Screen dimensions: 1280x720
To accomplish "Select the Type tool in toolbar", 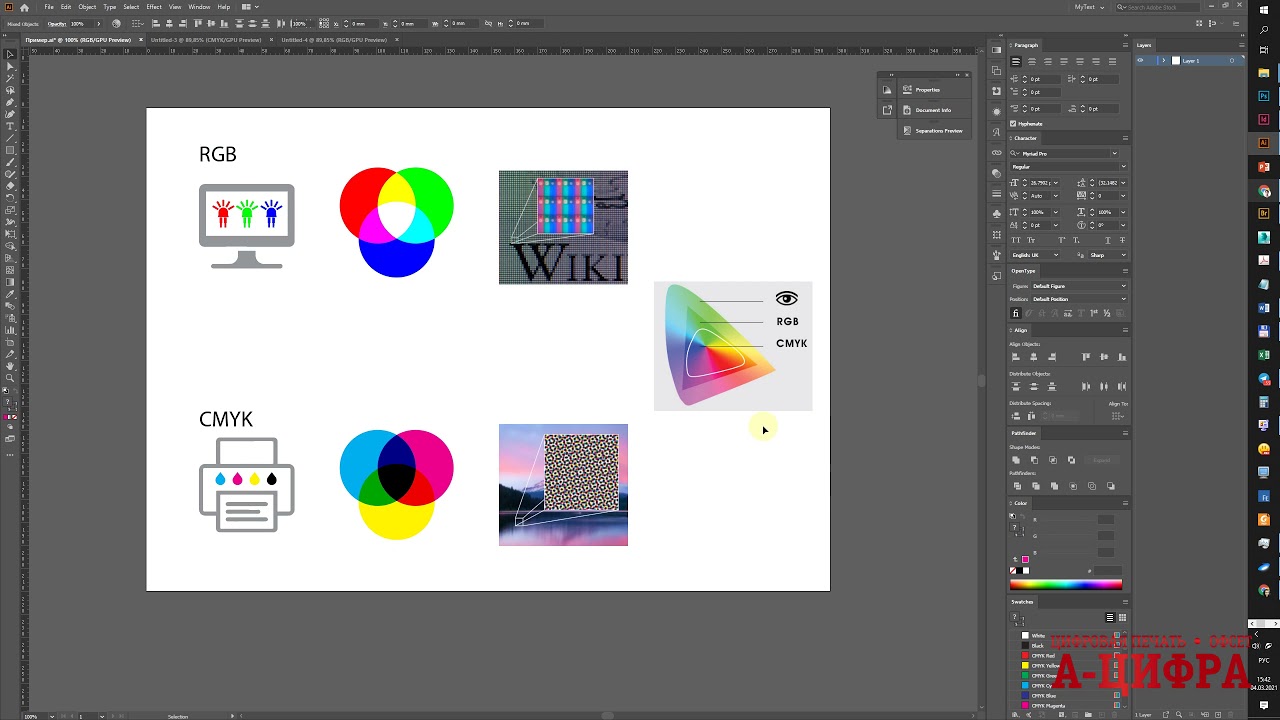I will (x=10, y=126).
